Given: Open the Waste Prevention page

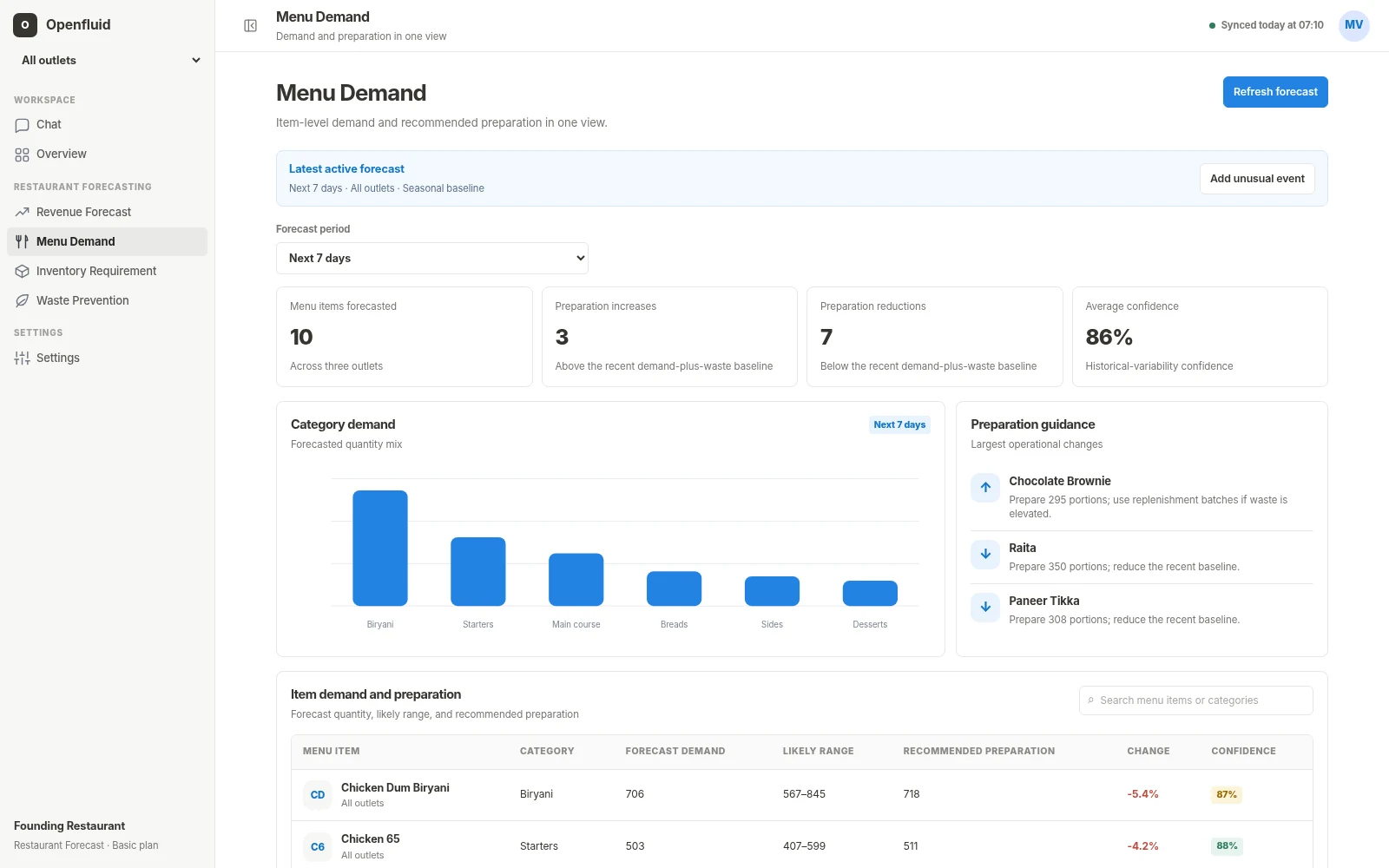Looking at the screenshot, I should point(107,301).
